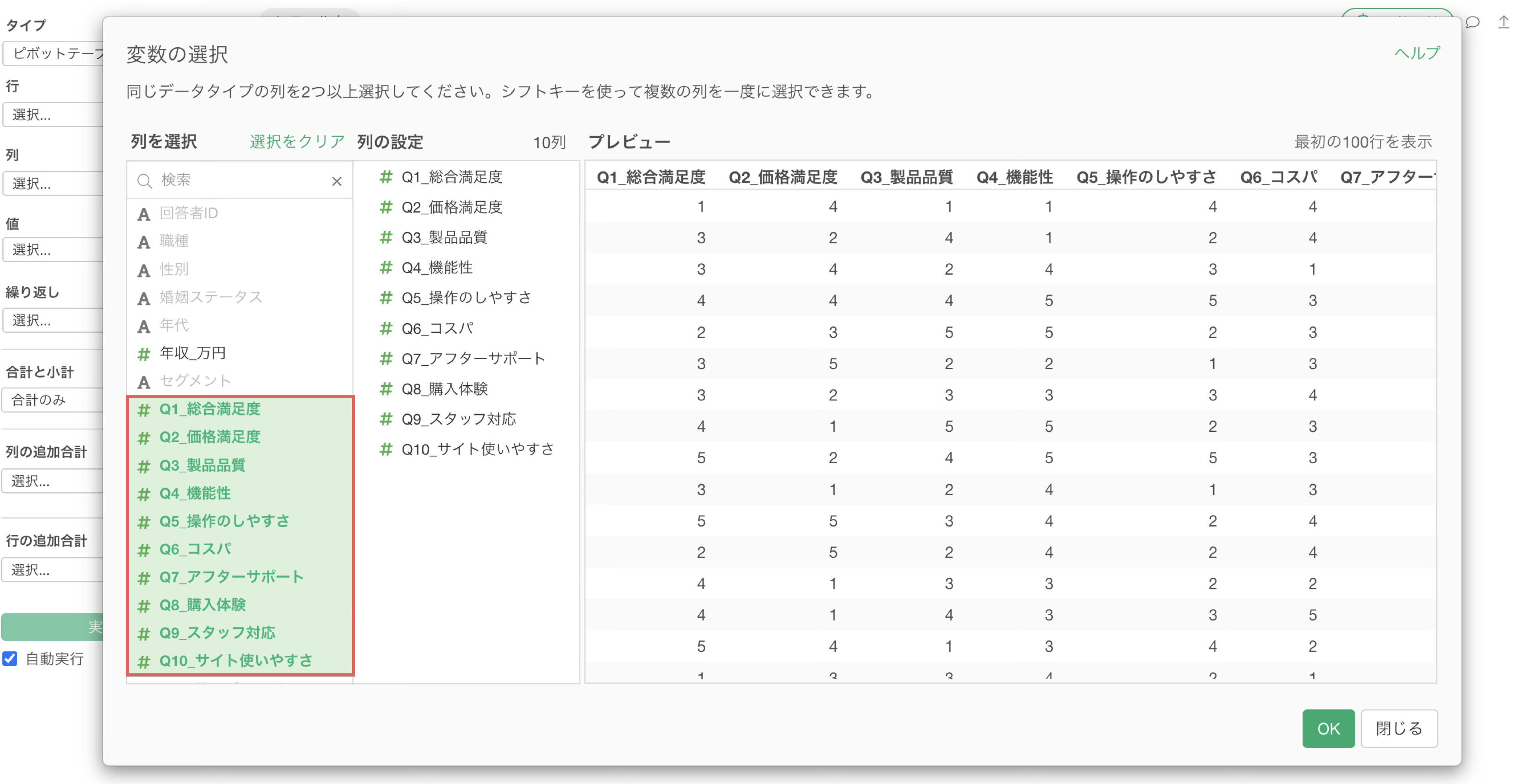Select the 婚姻ステータス column in list
Screen dimensions: 1529x784
click(240, 297)
